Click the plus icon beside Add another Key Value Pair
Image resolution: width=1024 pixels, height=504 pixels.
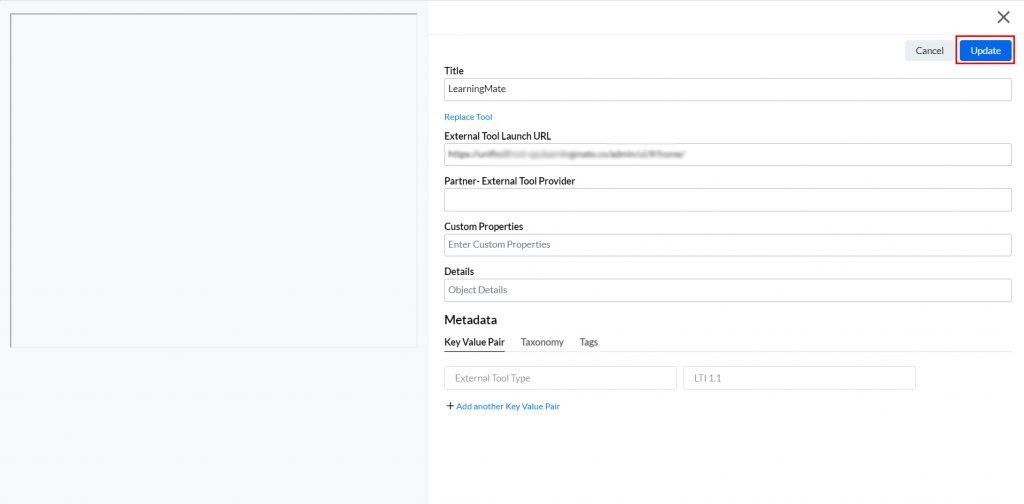click(x=450, y=406)
